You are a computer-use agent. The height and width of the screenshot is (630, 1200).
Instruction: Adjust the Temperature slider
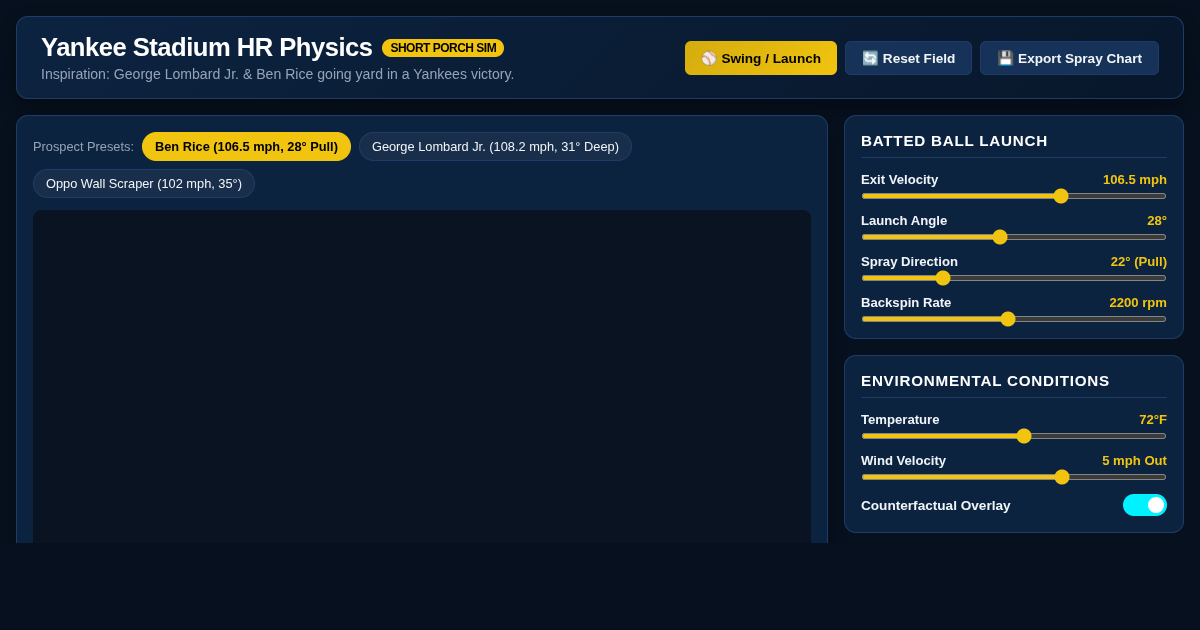point(1014,436)
